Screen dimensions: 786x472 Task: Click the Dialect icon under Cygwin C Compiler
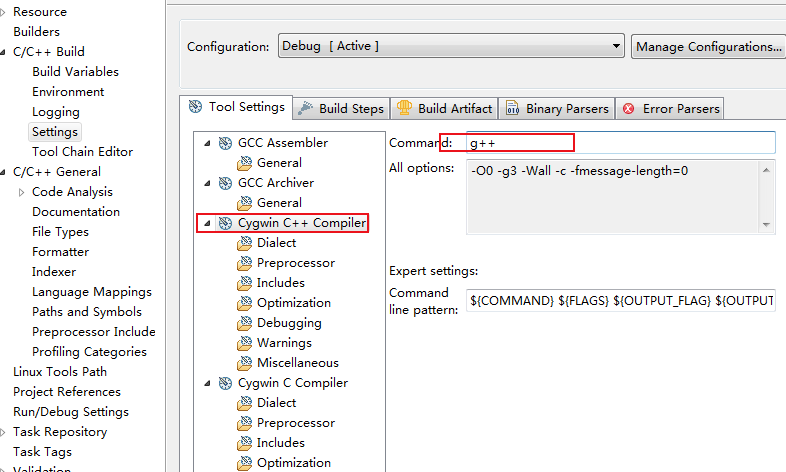pyautogui.click(x=244, y=403)
